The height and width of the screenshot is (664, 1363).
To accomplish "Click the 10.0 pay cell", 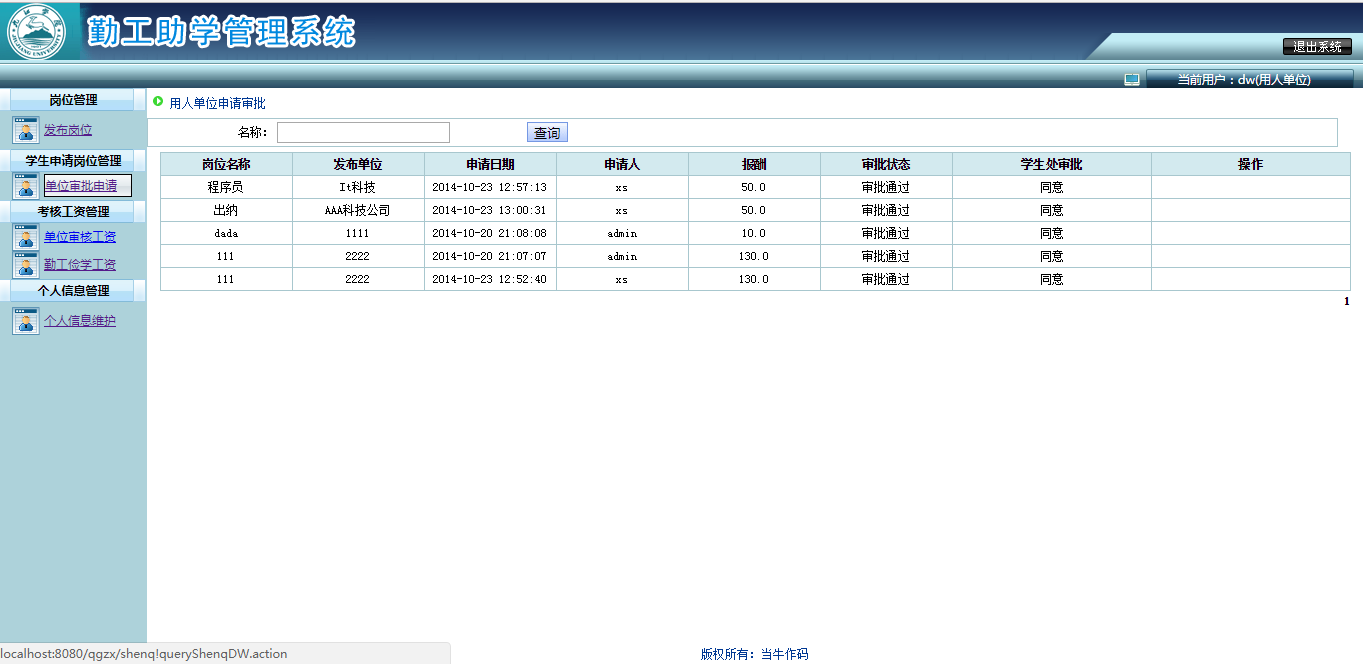I will [x=754, y=233].
